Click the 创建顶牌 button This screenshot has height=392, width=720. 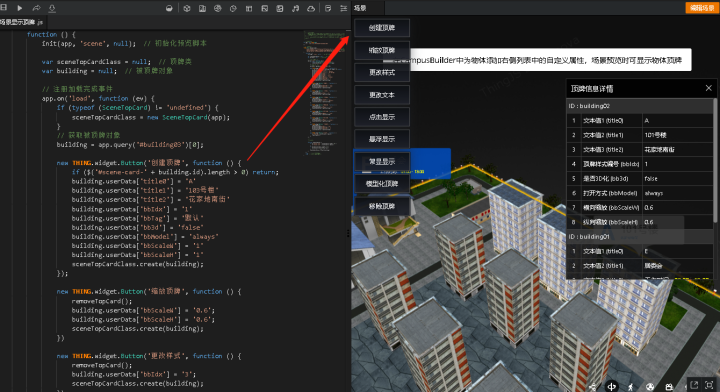tap(382, 28)
